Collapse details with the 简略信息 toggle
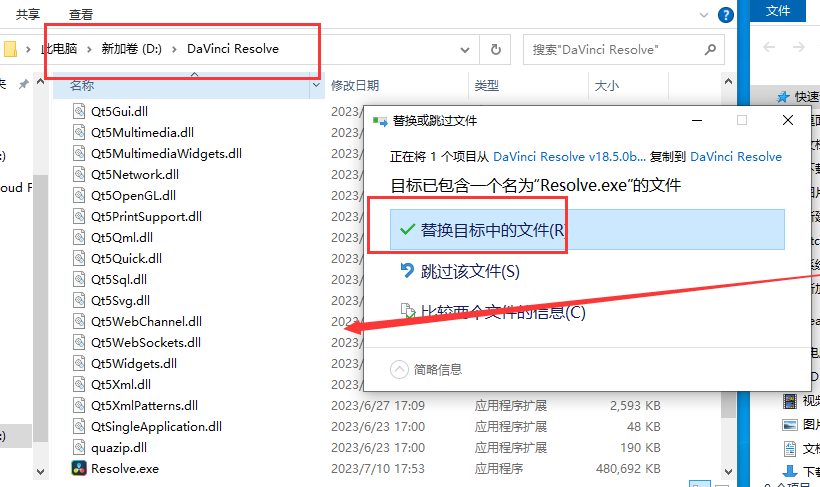 426,369
